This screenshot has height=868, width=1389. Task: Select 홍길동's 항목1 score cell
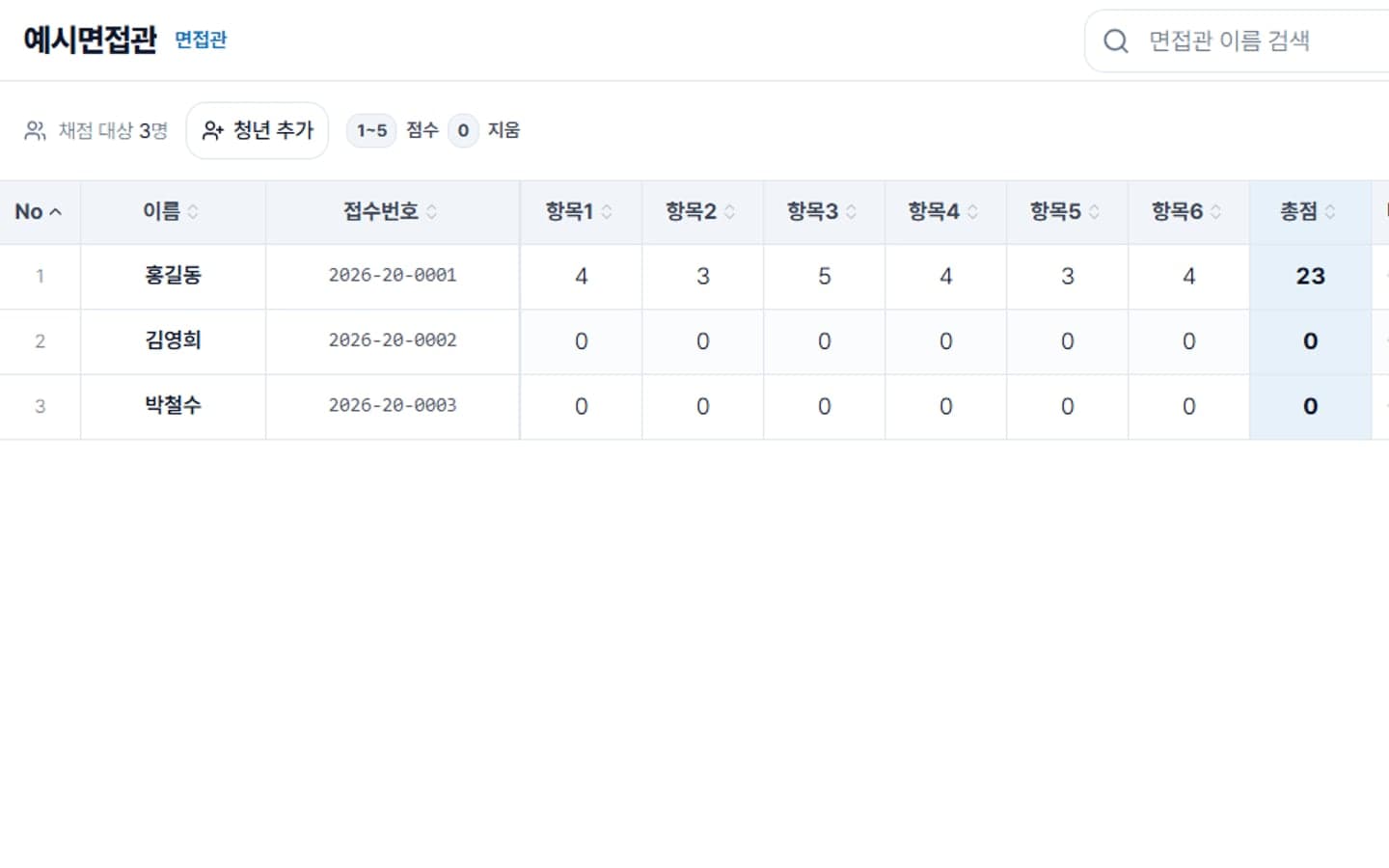582,277
